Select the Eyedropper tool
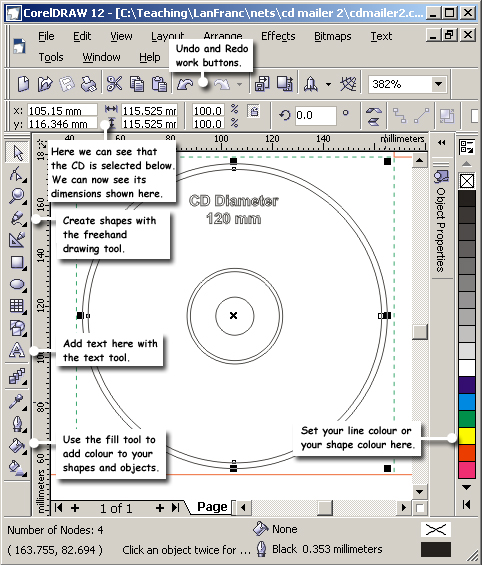 tap(17, 401)
